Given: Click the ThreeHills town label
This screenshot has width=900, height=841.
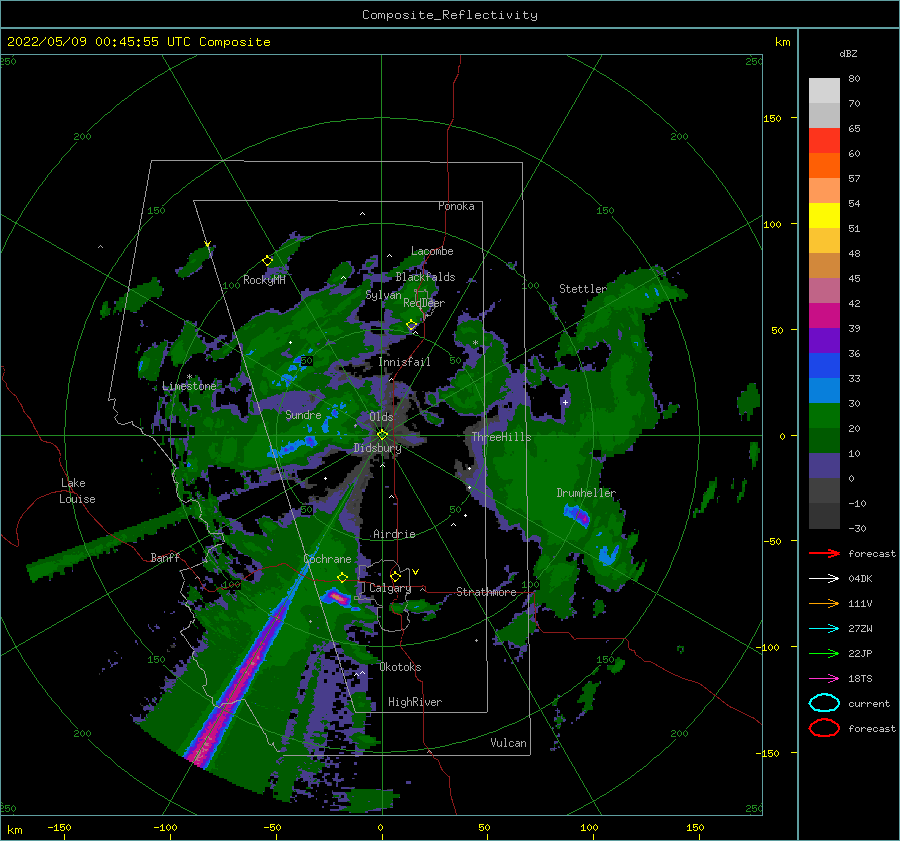Looking at the screenshot, I should [502, 437].
